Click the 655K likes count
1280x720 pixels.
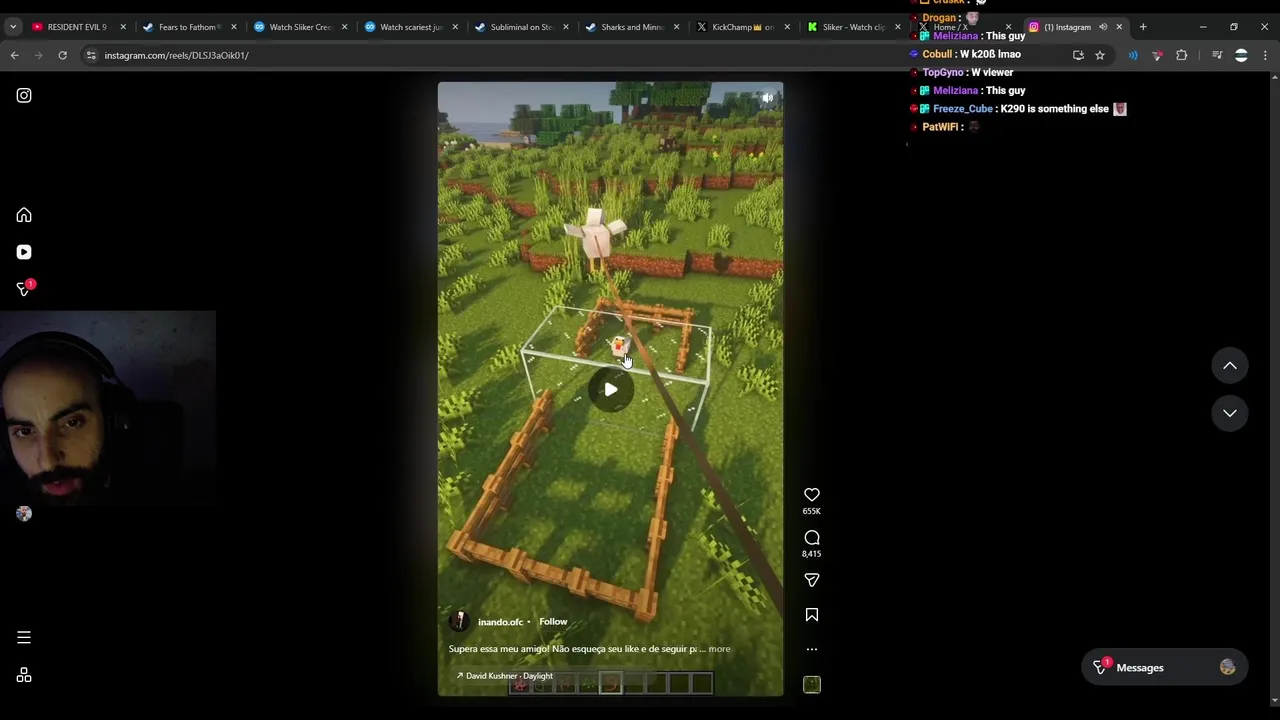(812, 511)
